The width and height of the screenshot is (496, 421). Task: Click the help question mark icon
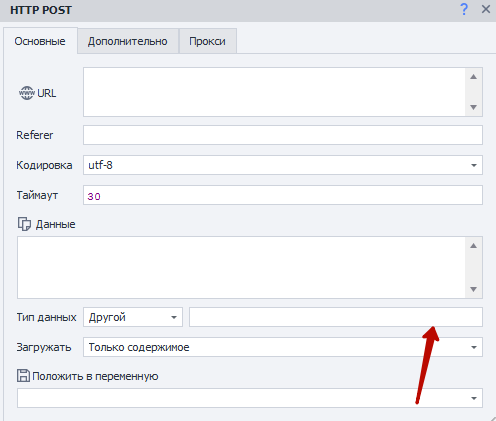[x=464, y=9]
